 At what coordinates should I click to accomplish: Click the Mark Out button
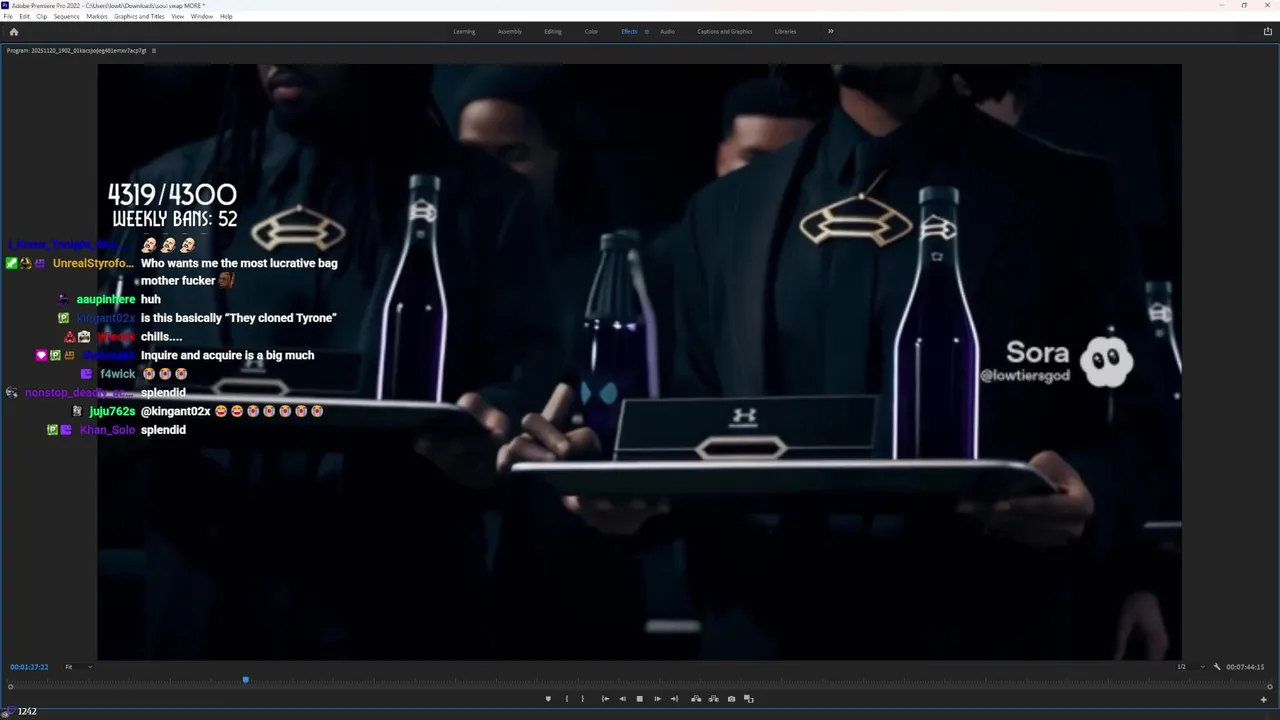pos(583,699)
